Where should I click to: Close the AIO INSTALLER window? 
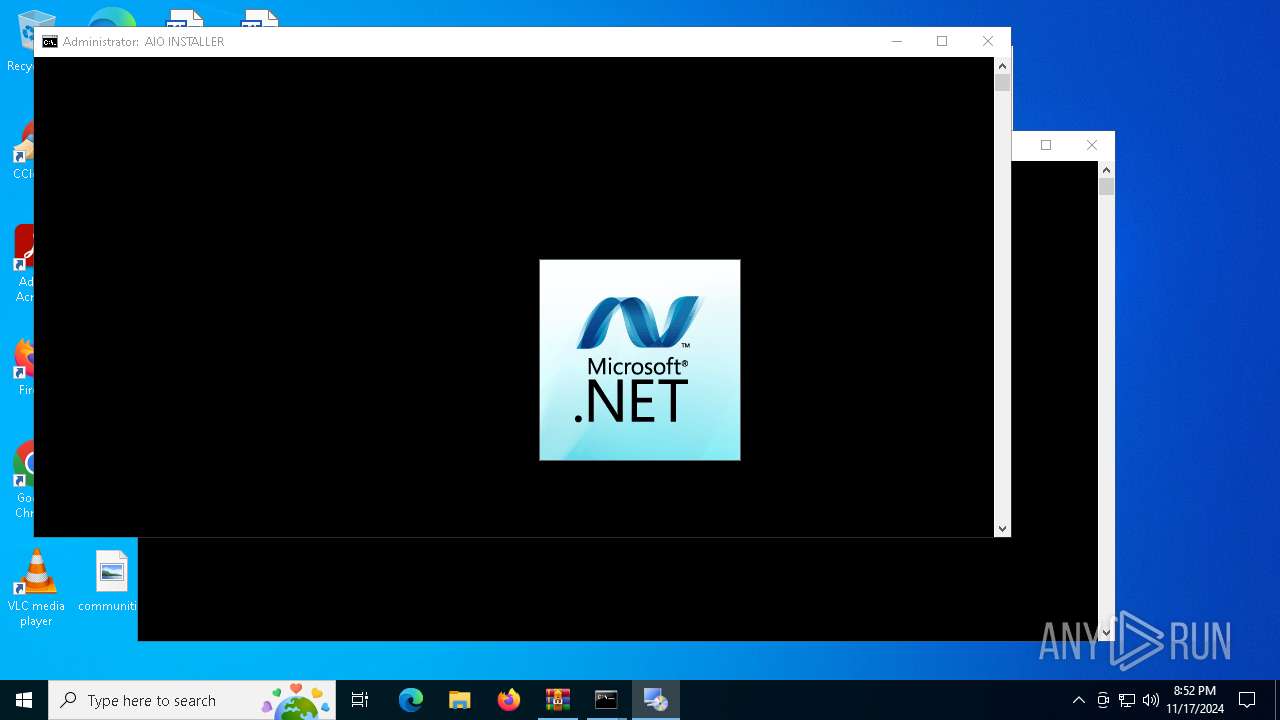pyautogui.click(x=988, y=41)
